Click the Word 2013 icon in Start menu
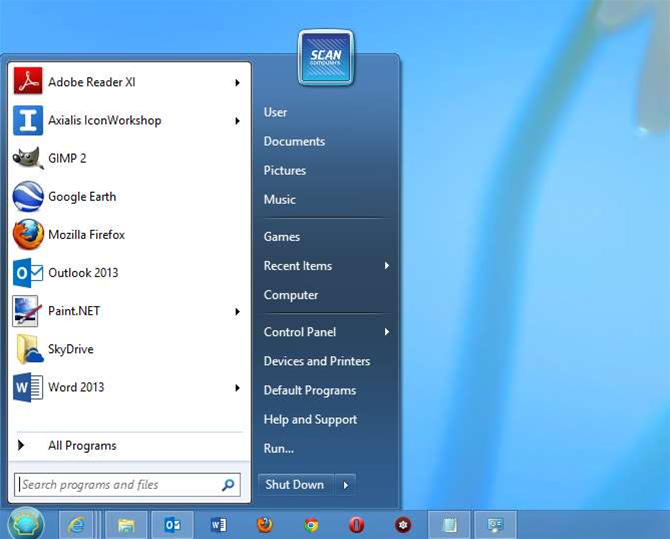The height and width of the screenshot is (539, 670). pyautogui.click(x=28, y=387)
